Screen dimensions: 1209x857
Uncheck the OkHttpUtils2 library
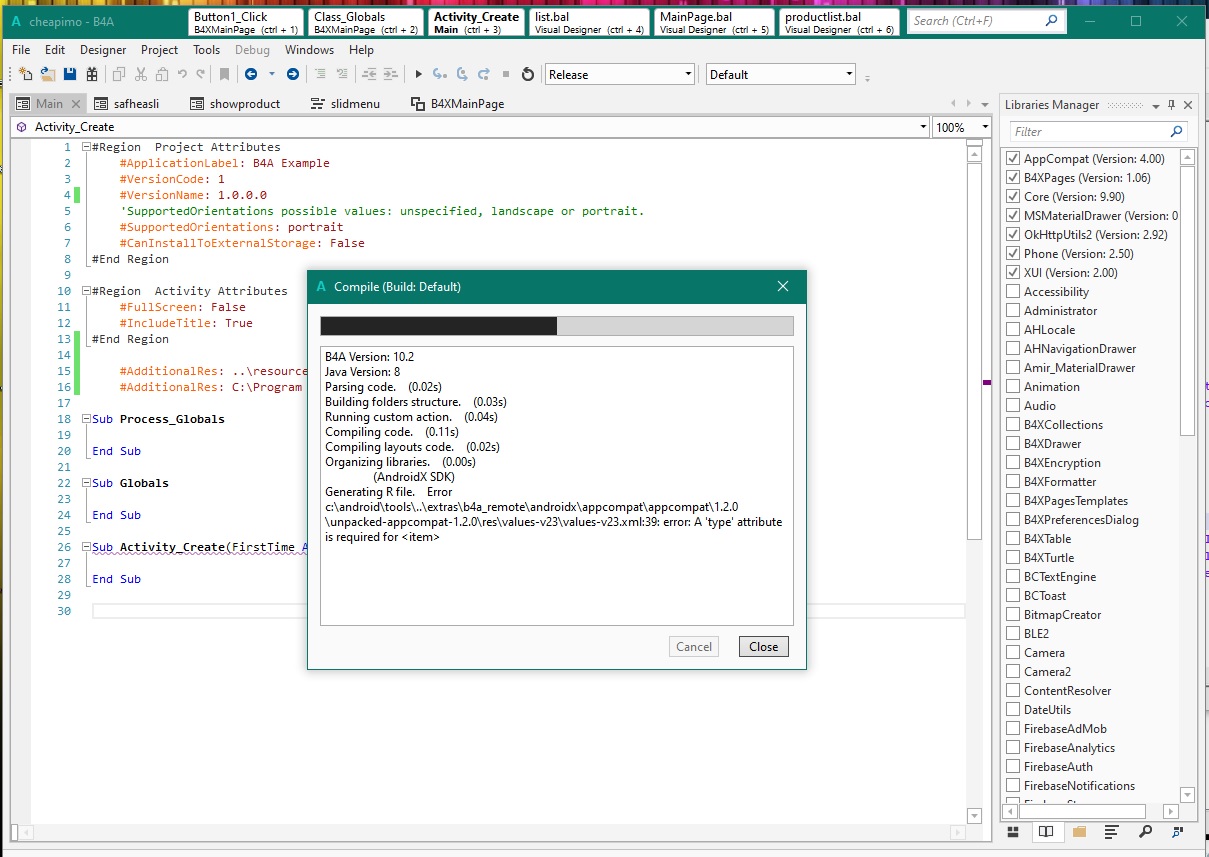[x=1013, y=235]
